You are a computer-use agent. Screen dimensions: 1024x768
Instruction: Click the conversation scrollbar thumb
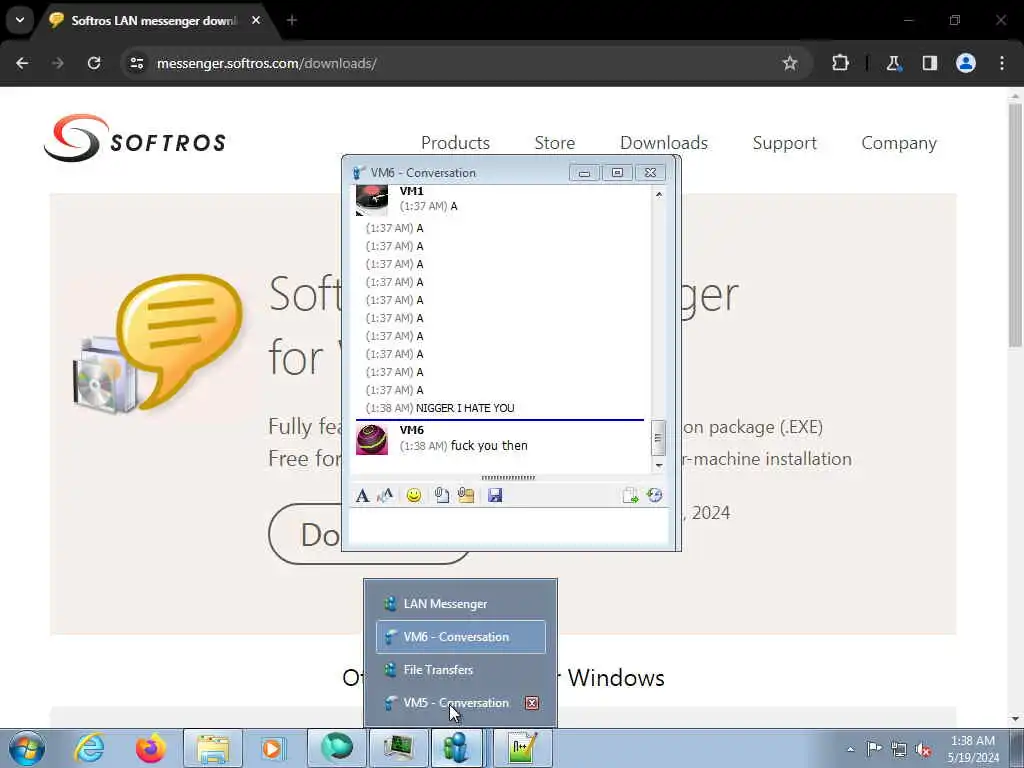click(x=658, y=438)
